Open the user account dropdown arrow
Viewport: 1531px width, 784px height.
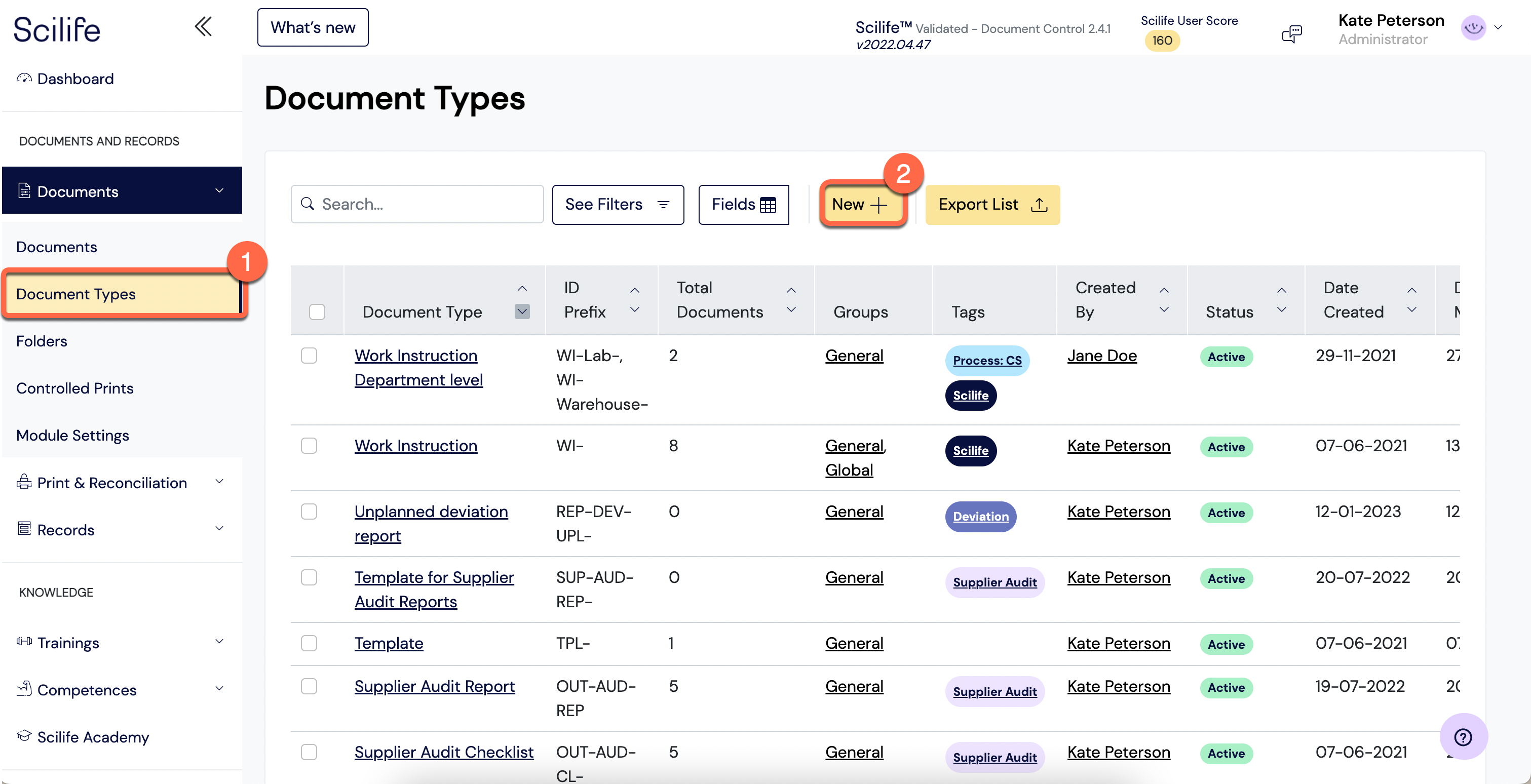[x=1498, y=27]
